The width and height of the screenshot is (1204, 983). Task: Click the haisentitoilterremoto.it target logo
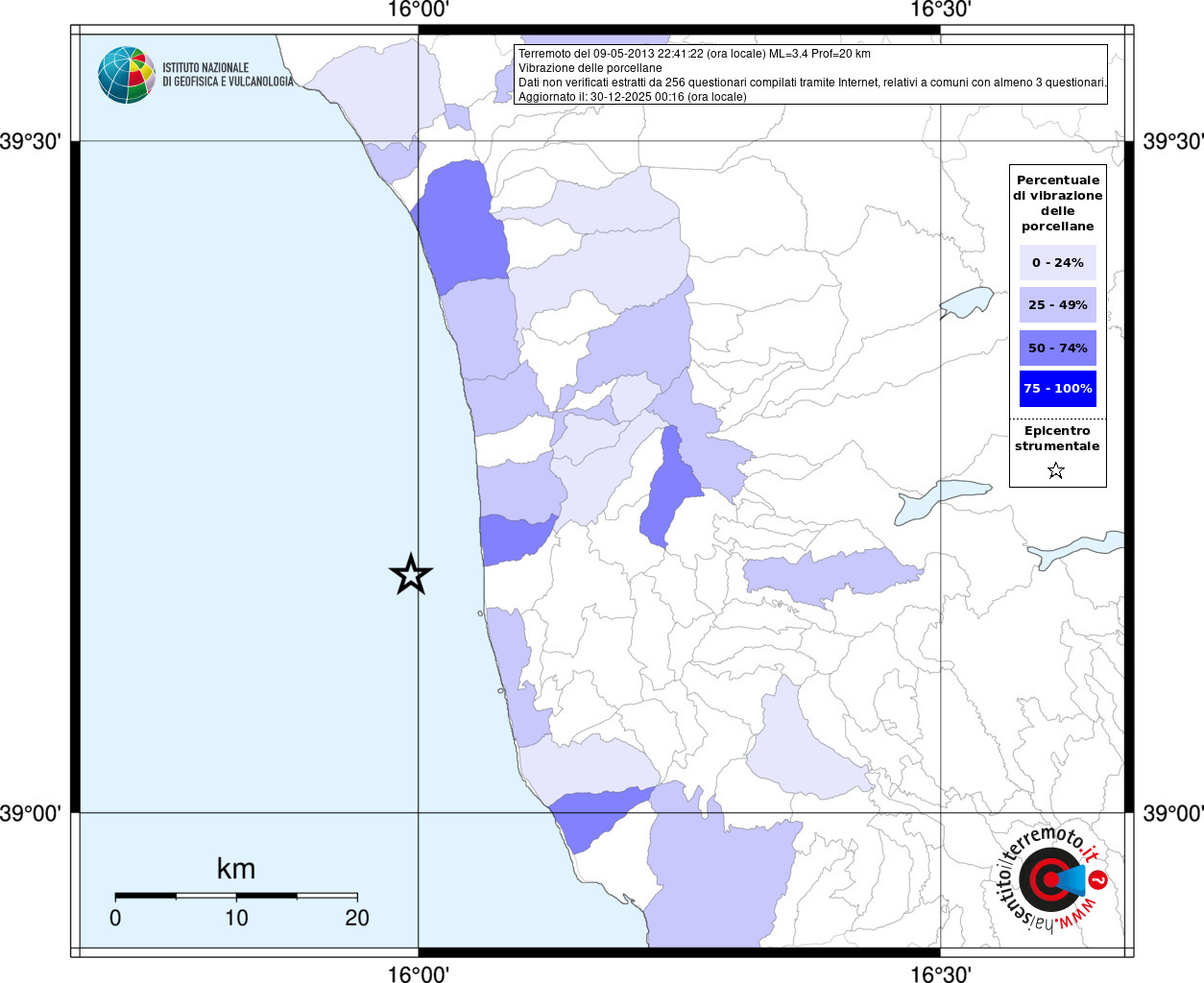click(1049, 879)
